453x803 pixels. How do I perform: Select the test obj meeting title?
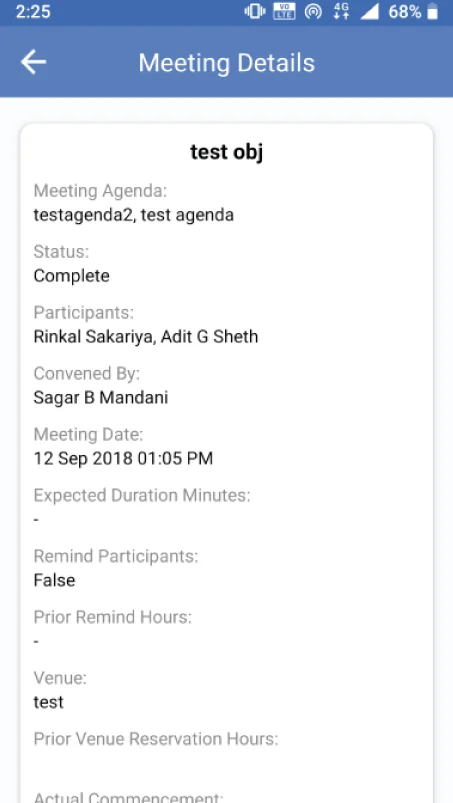coord(227,152)
